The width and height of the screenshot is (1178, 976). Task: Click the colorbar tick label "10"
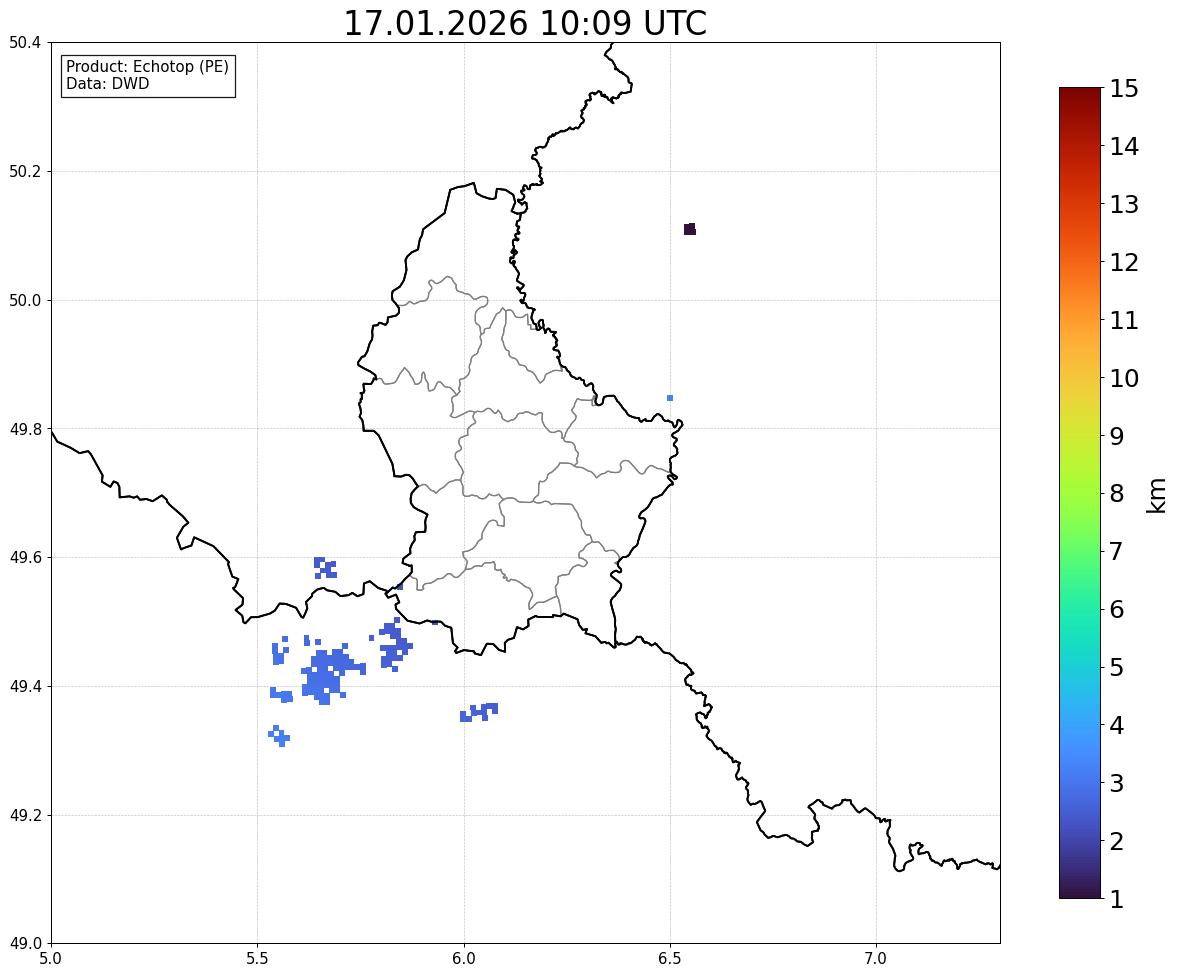pos(1124,378)
